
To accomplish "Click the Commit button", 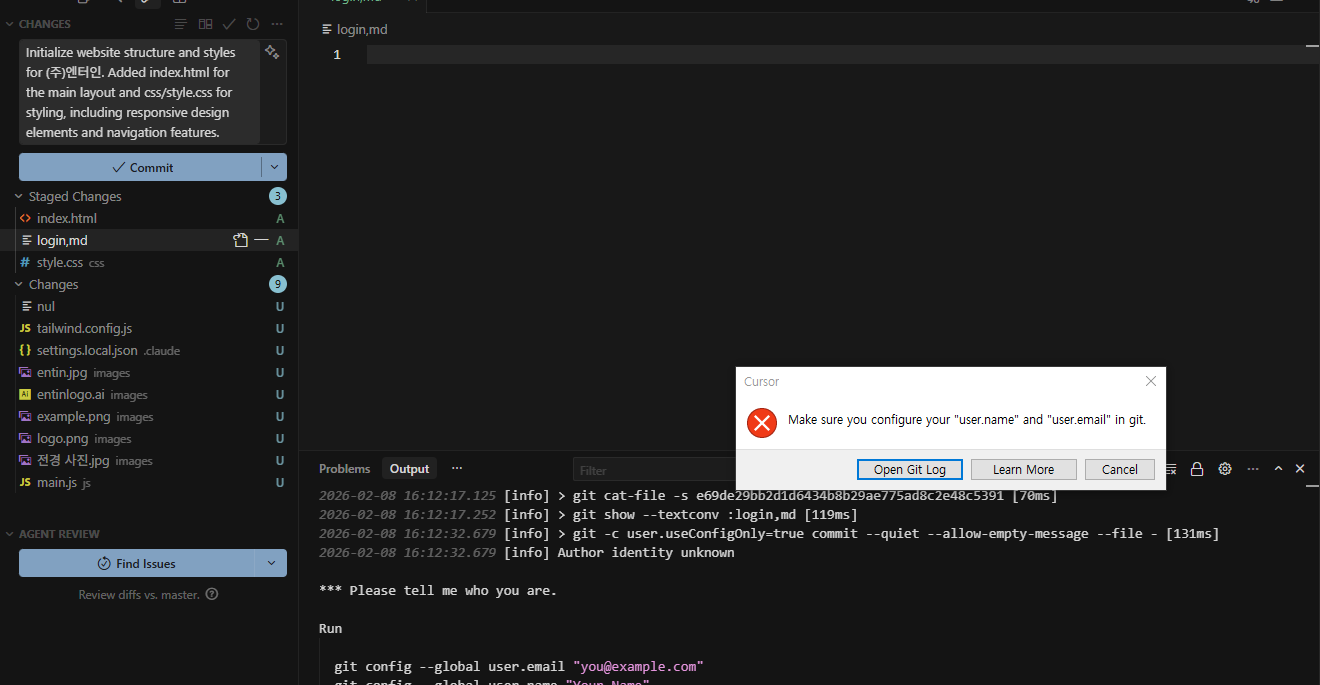I will coord(140,167).
